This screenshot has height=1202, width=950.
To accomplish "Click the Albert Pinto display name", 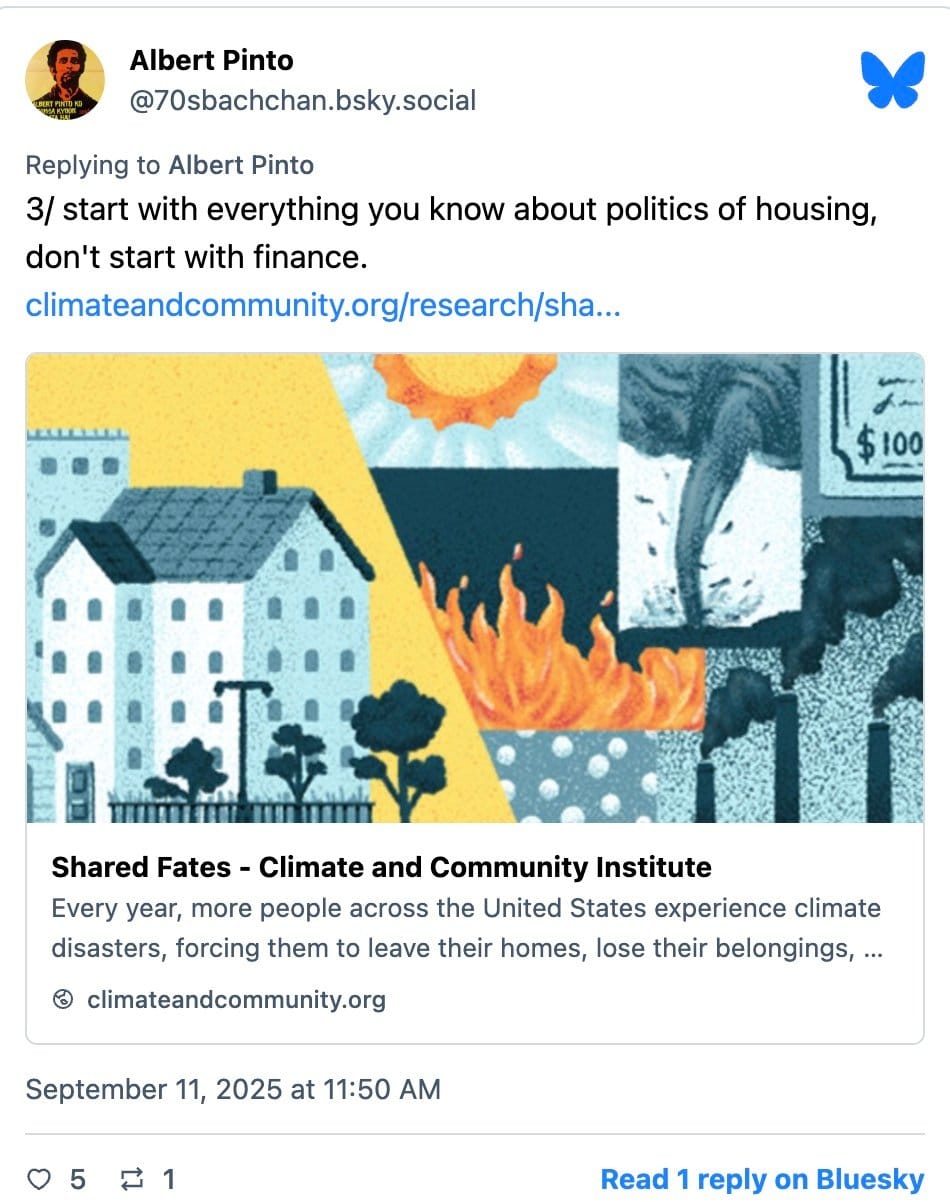I will coord(211,60).
